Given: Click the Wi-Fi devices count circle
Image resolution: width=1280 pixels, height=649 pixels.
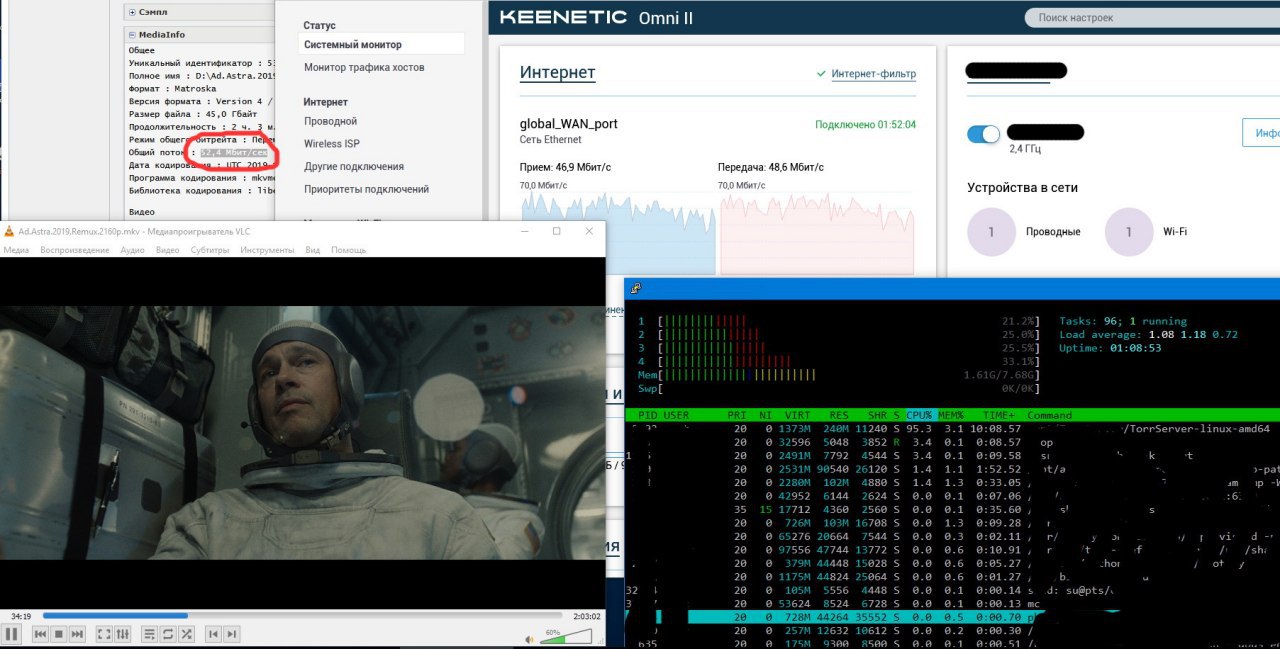Looking at the screenshot, I should coord(1129,232).
